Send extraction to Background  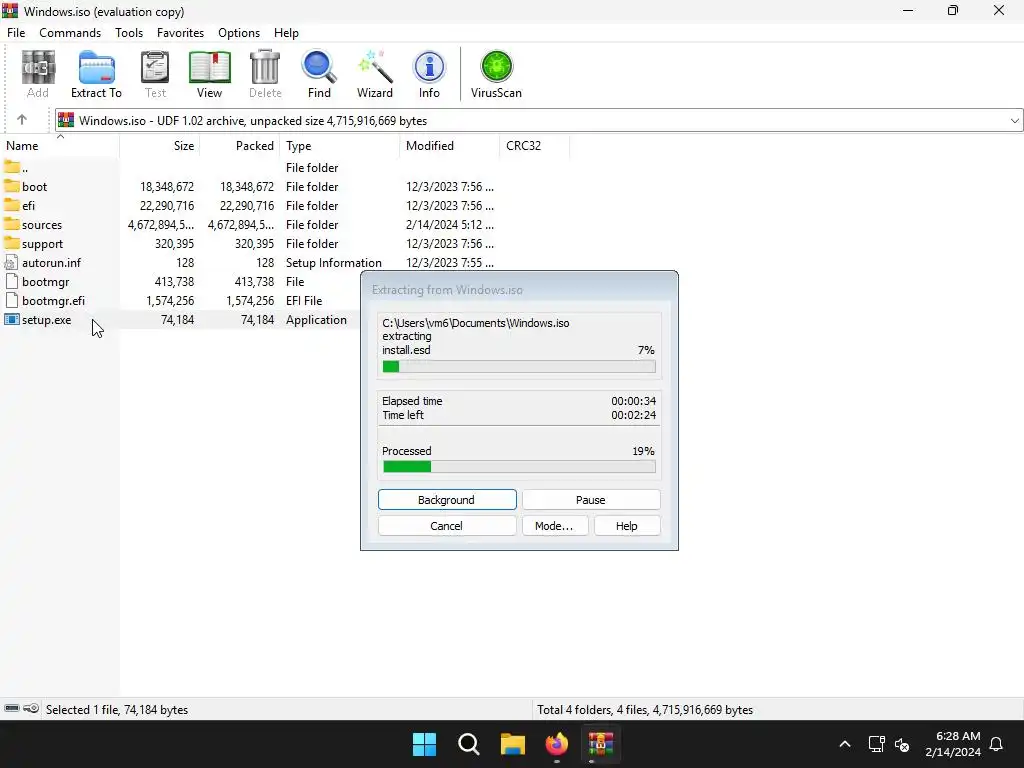(447, 500)
